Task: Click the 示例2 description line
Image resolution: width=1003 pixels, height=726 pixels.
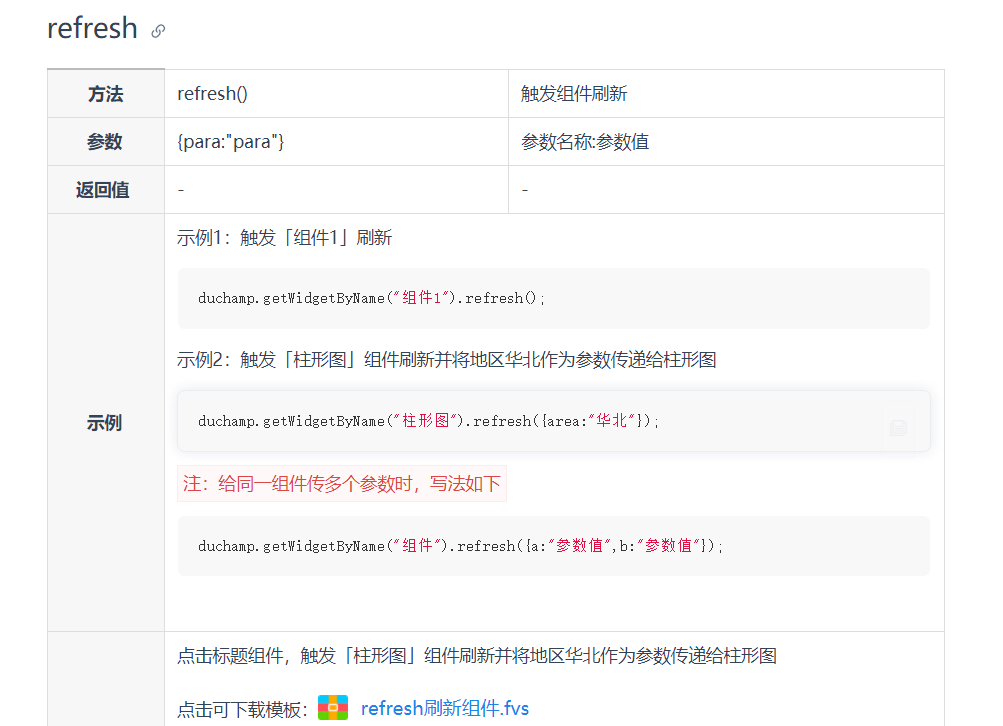Action: coord(446,359)
